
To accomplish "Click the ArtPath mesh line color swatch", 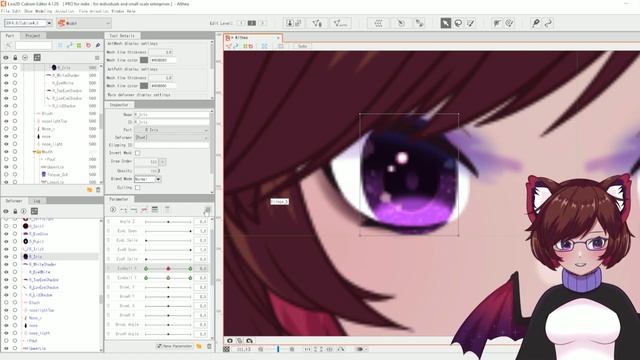I will point(144,86).
